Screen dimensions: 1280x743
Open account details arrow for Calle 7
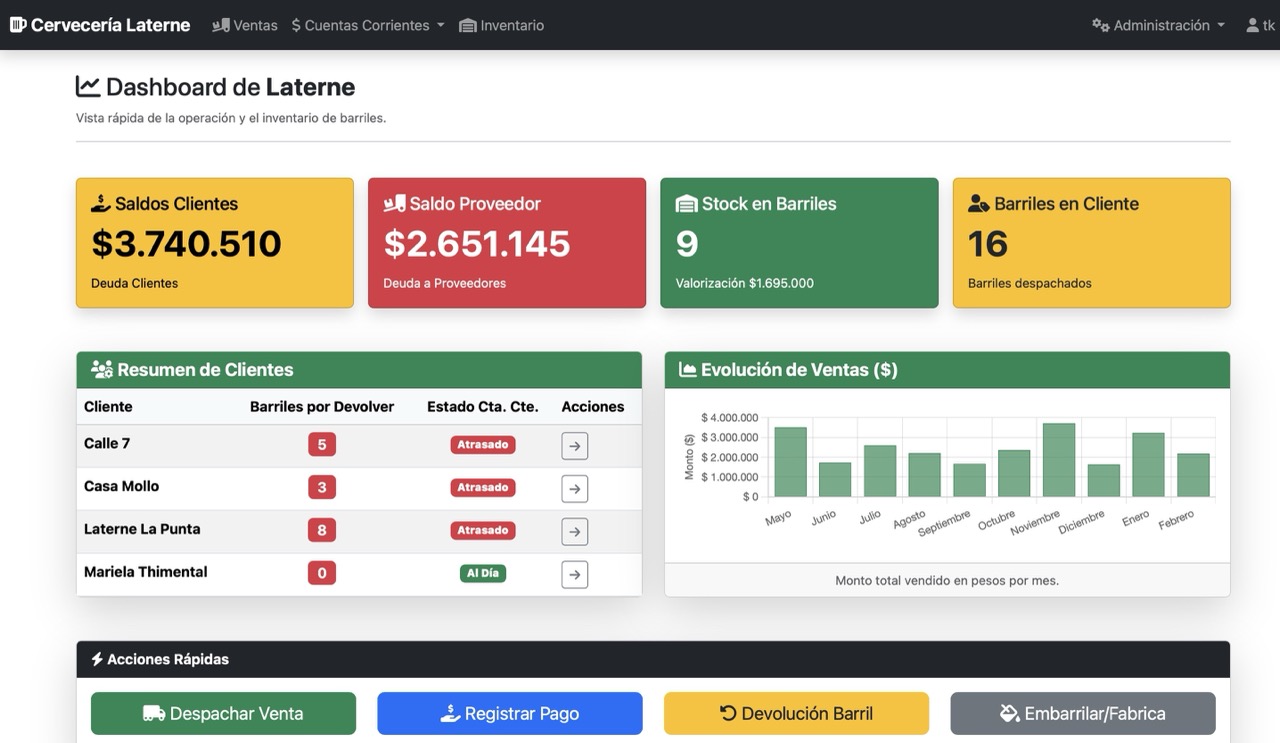574,445
